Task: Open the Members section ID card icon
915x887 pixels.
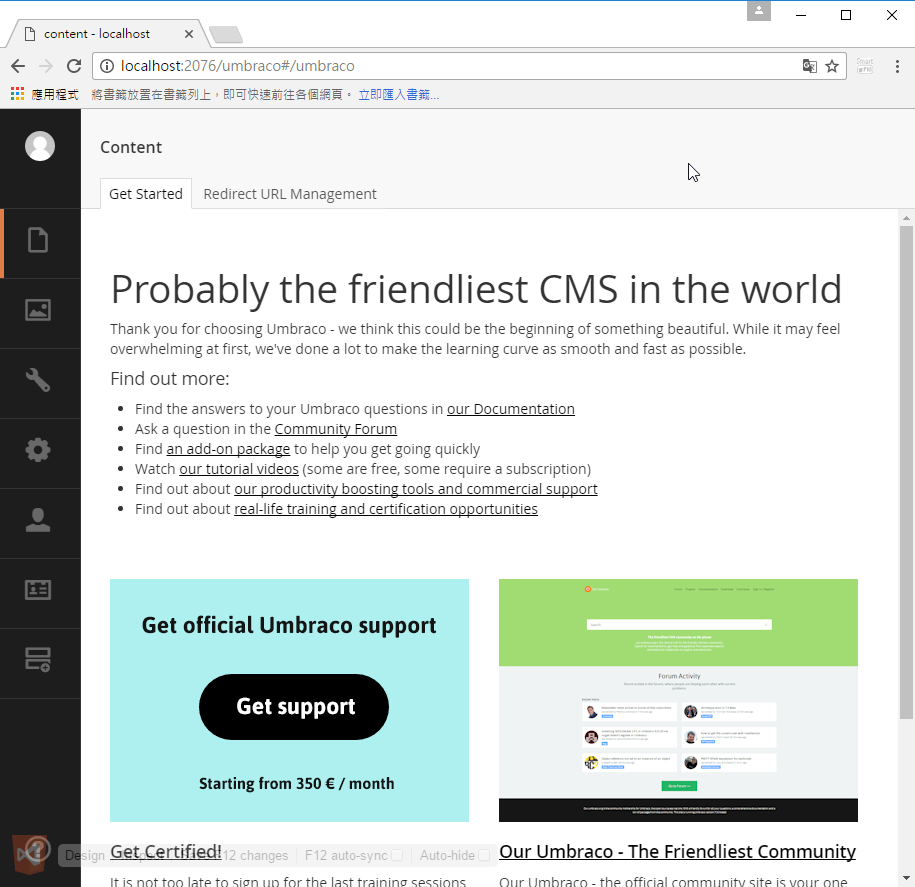Action: pyautogui.click(x=38, y=590)
